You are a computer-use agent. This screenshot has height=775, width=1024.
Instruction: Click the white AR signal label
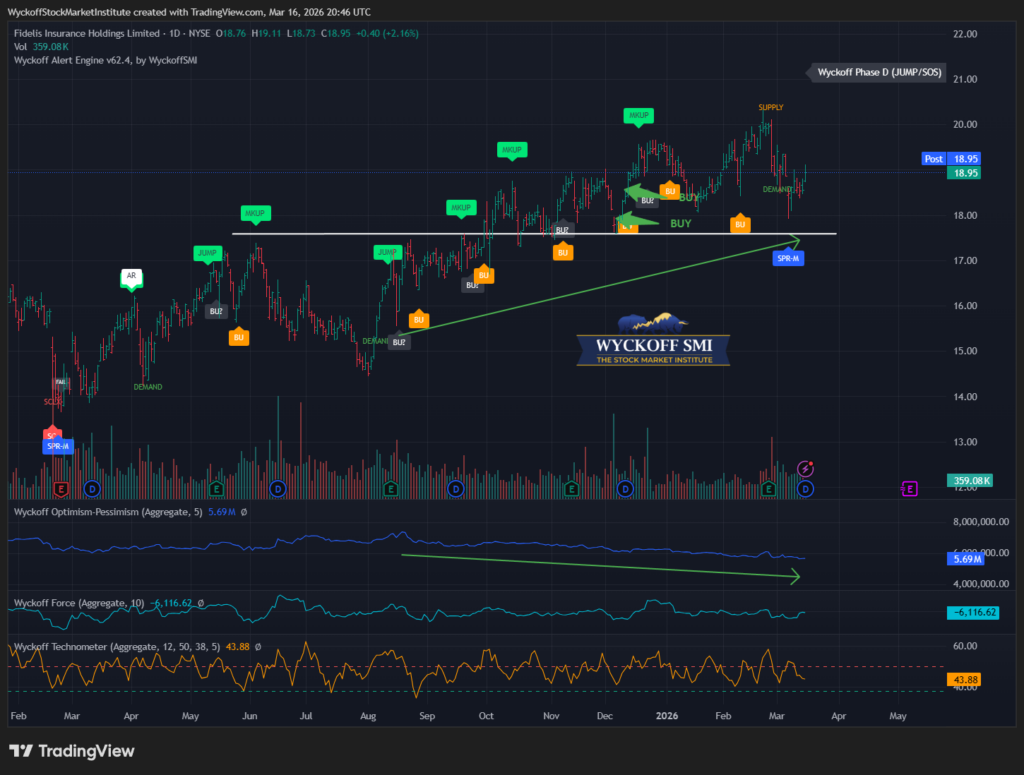click(131, 275)
